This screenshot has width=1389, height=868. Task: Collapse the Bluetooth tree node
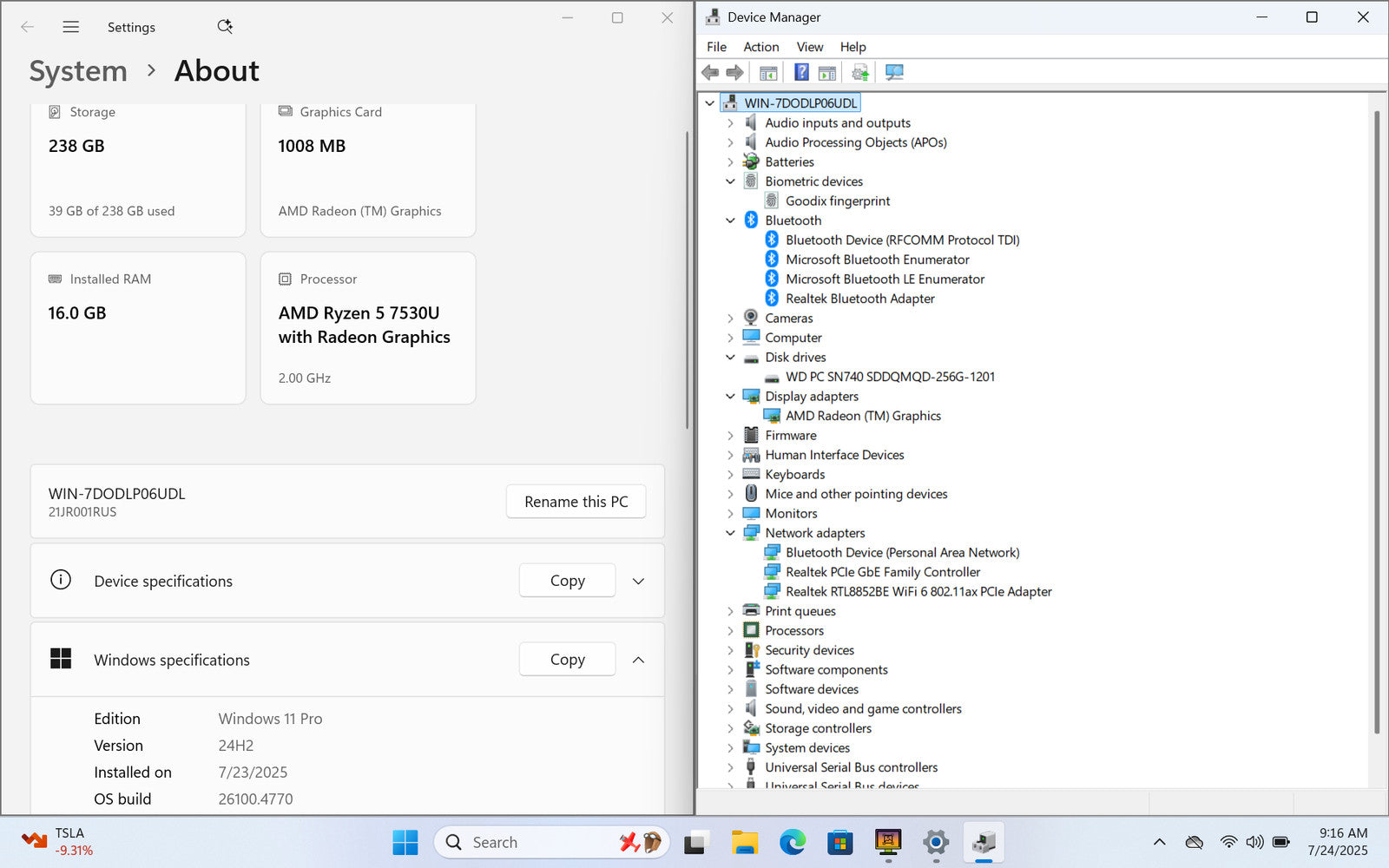click(730, 220)
